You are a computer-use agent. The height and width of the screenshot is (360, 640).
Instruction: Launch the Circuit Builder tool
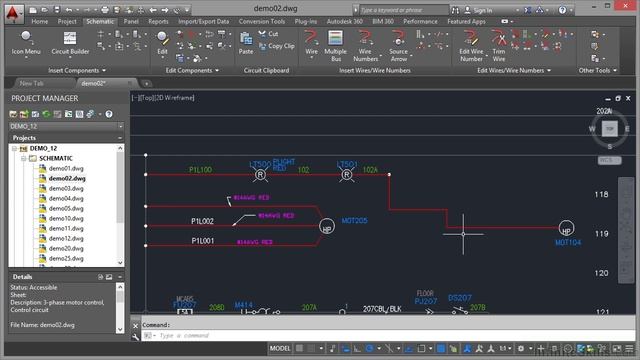click(x=70, y=44)
